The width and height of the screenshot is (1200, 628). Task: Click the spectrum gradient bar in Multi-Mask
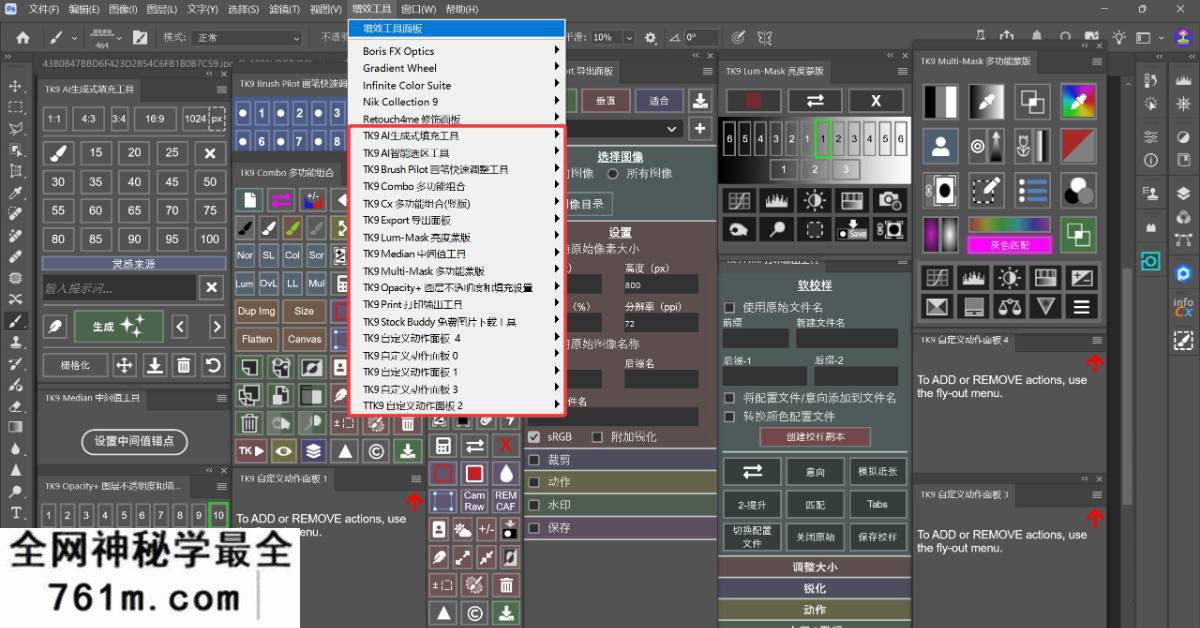coord(1009,224)
